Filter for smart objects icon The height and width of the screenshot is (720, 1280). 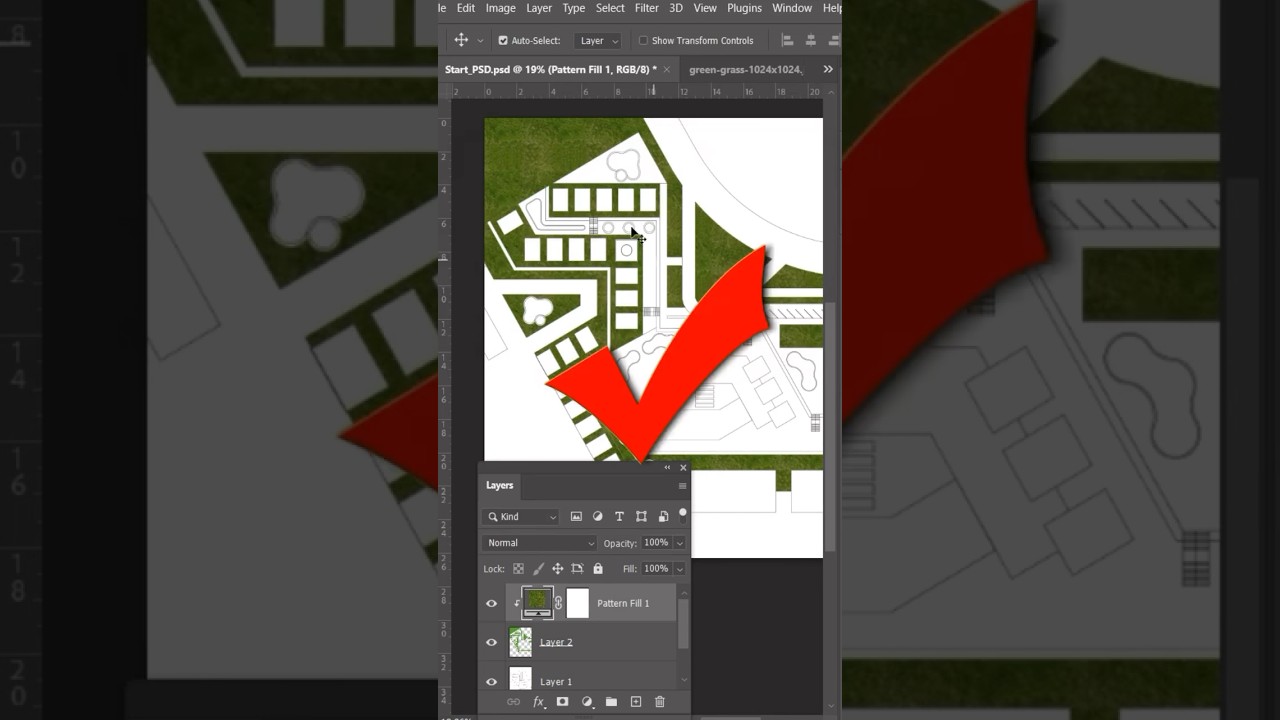[663, 517]
